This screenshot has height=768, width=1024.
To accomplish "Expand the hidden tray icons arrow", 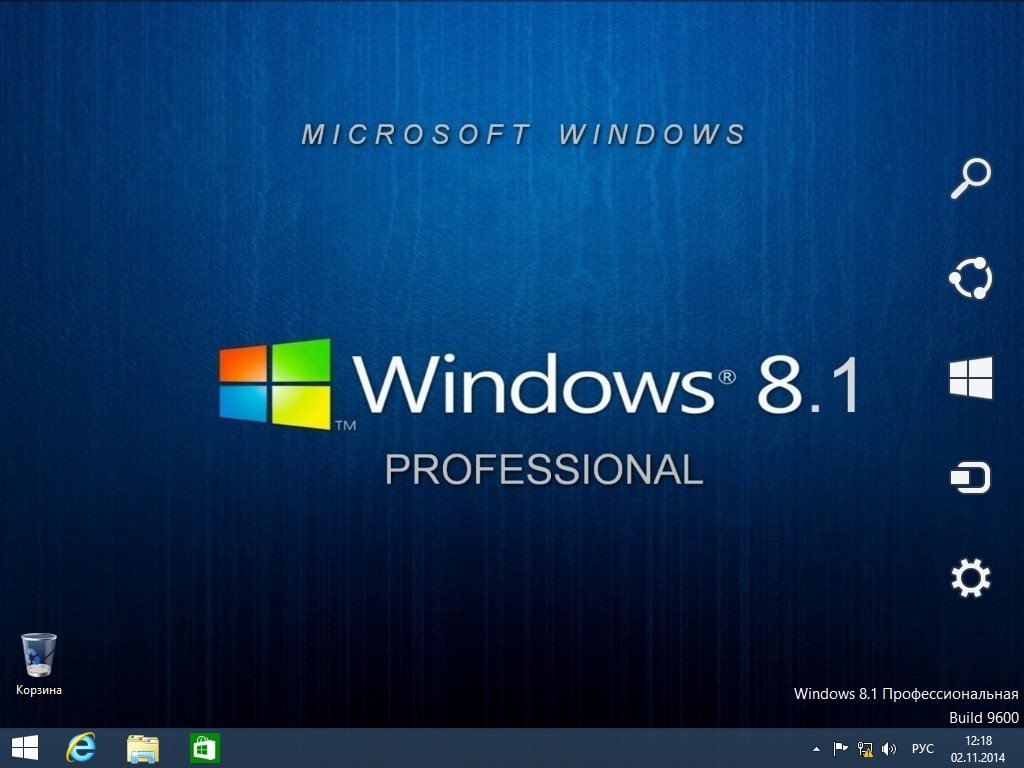I will click(816, 748).
